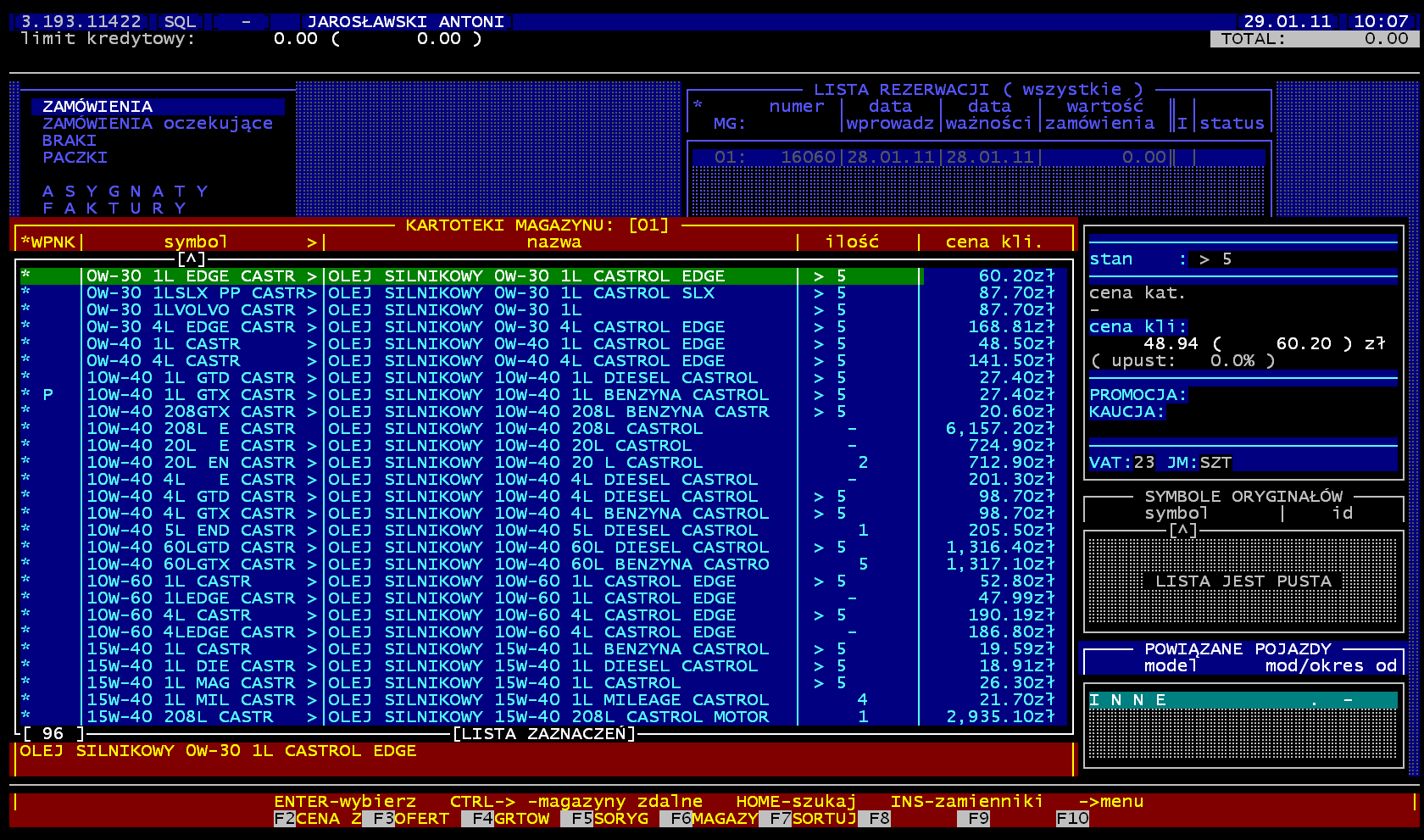Click scroll-up [^] marker in SYMBOLE ORYGINAŁÓW
The height and width of the screenshot is (840, 1424).
point(1183,531)
